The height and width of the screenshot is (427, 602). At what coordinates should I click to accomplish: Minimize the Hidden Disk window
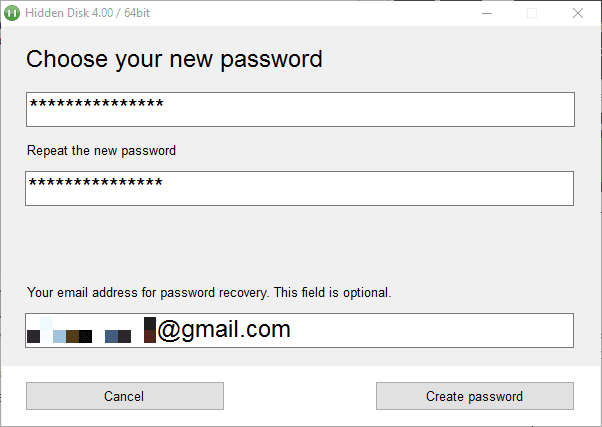485,13
